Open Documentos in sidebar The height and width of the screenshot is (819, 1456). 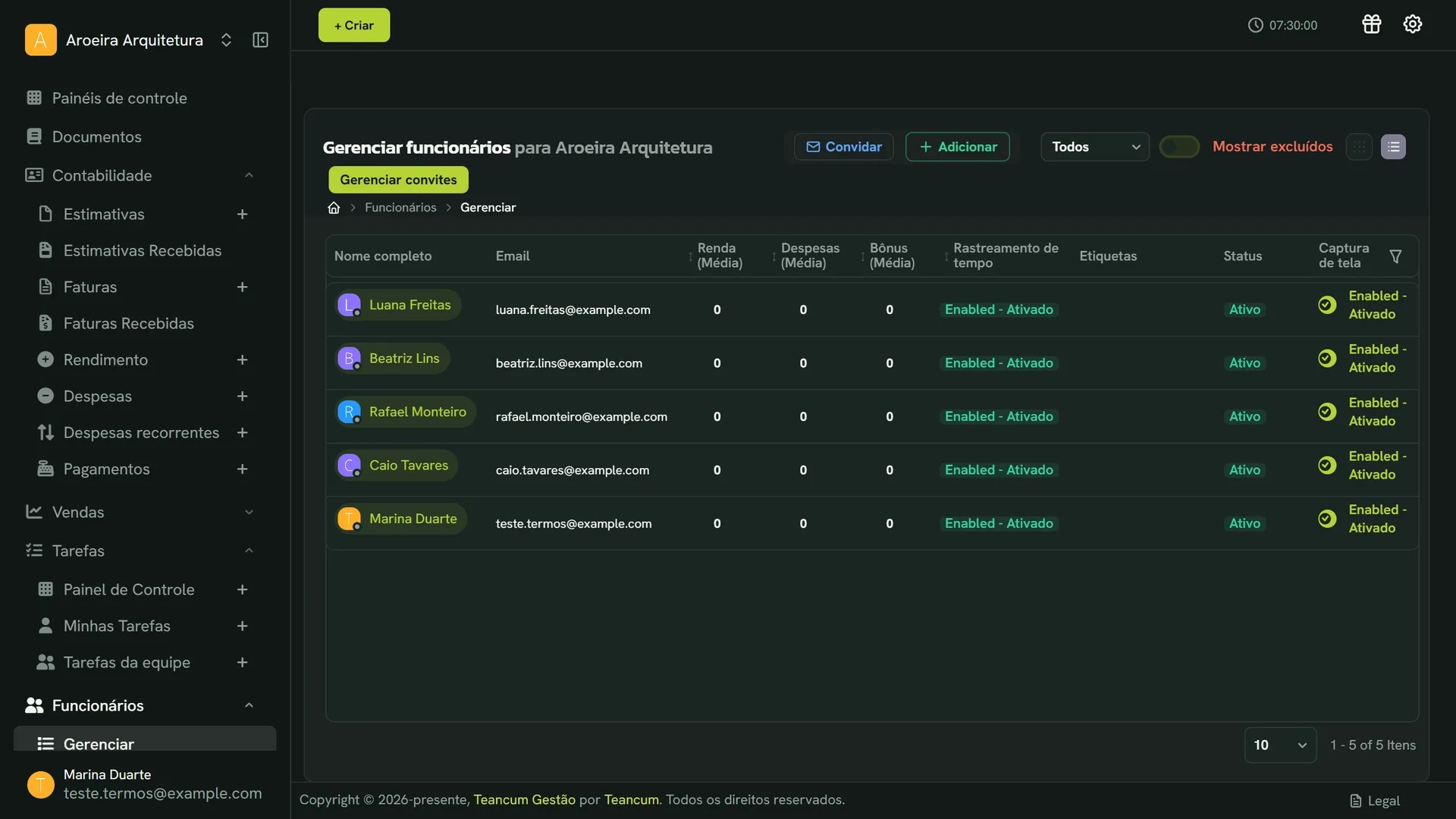point(96,137)
